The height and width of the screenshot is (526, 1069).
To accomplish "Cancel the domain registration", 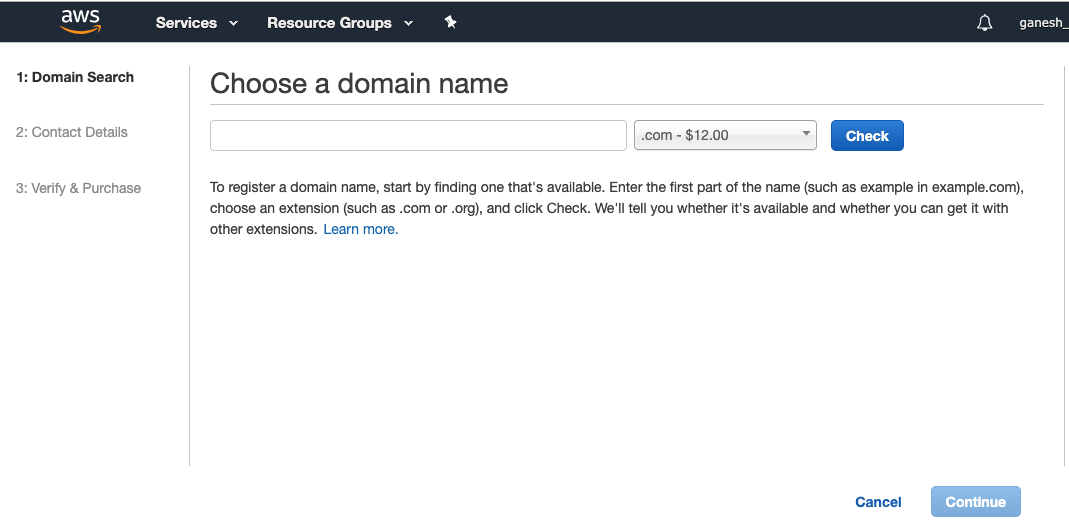I will point(878,502).
